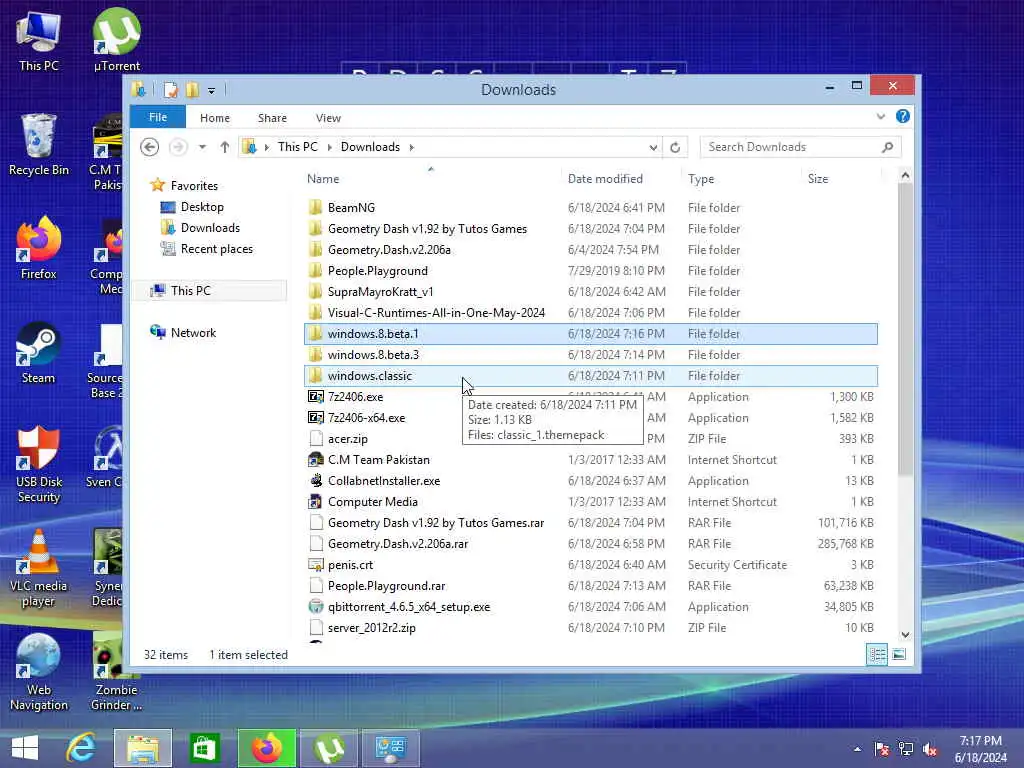Go up one folder level
The height and width of the screenshot is (768, 1024).
[225, 147]
